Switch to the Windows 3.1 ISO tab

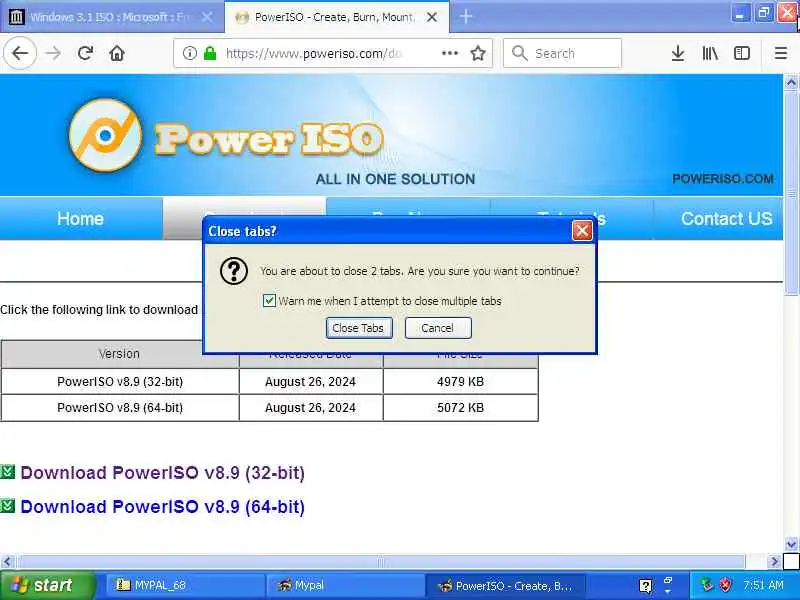tap(112, 17)
